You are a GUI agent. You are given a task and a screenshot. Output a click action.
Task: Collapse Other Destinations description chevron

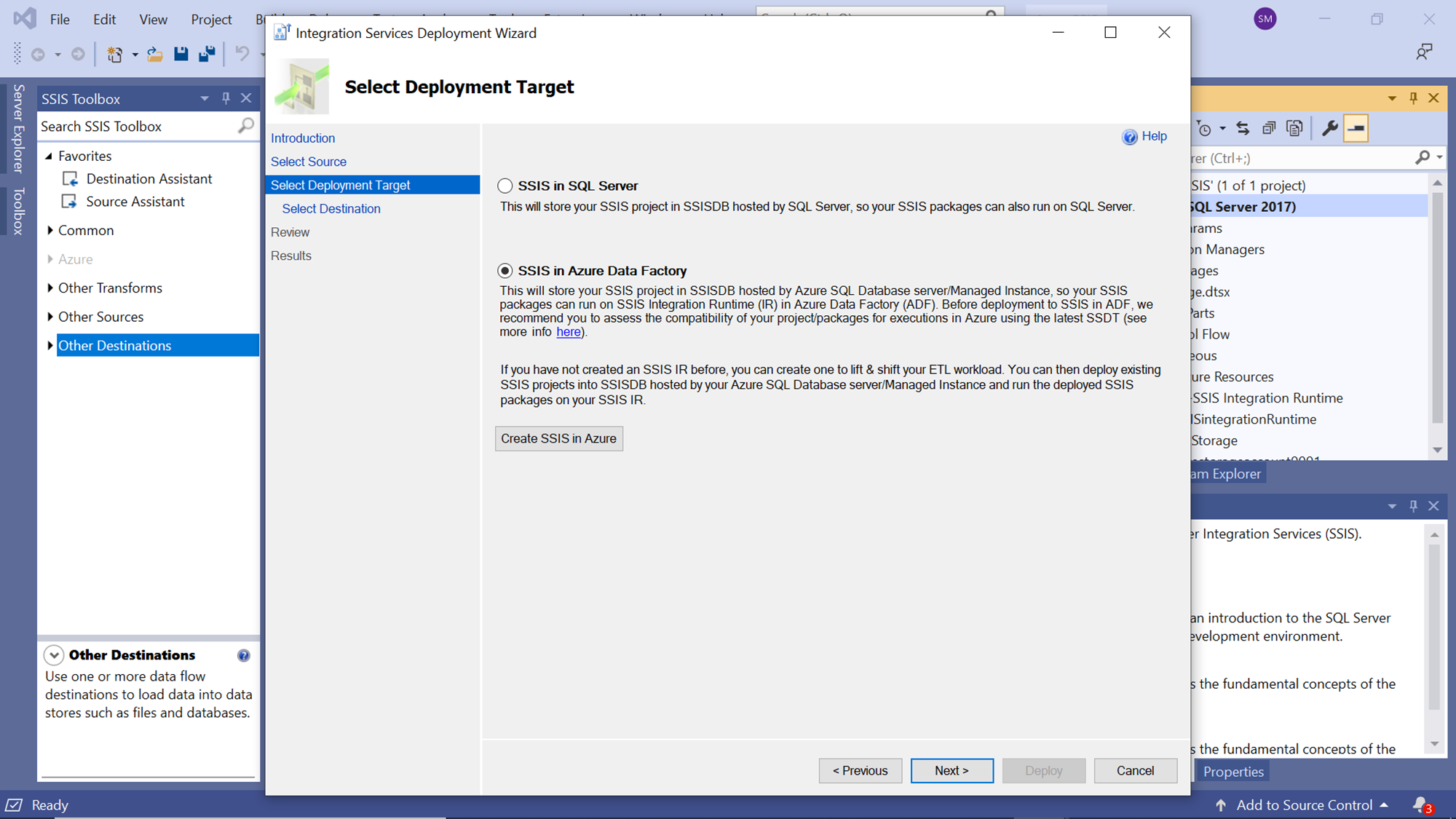(54, 655)
